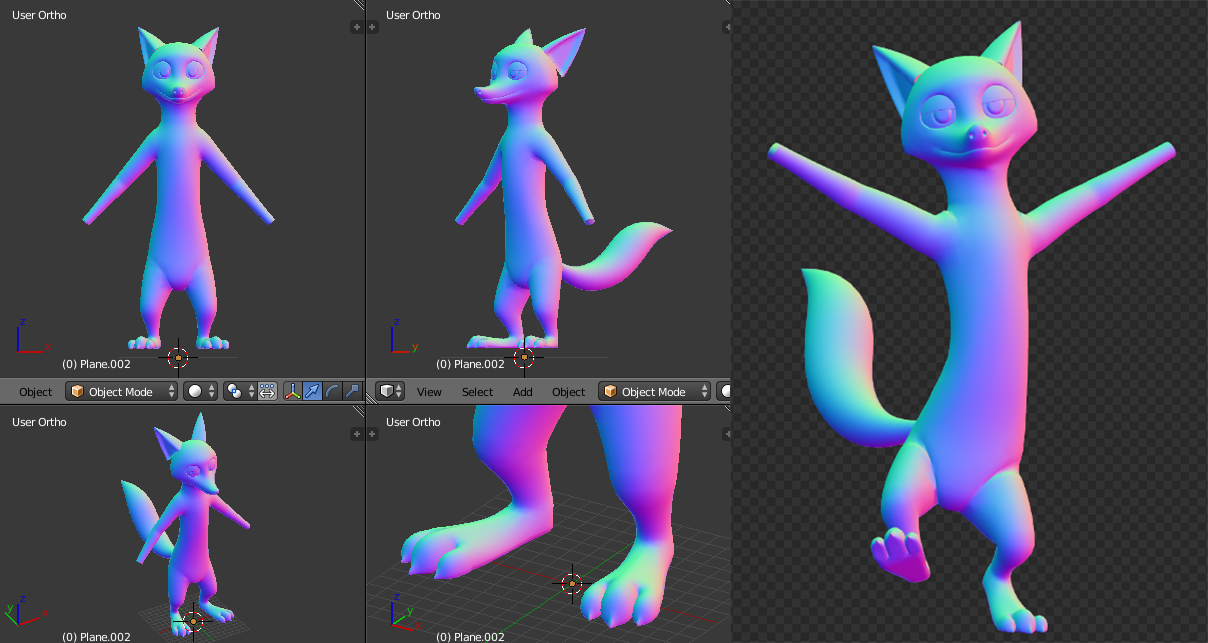Click split-area corner widget of front-view viewport
Screen dimensions: 1208x643
pyautogui.click(x=358, y=6)
